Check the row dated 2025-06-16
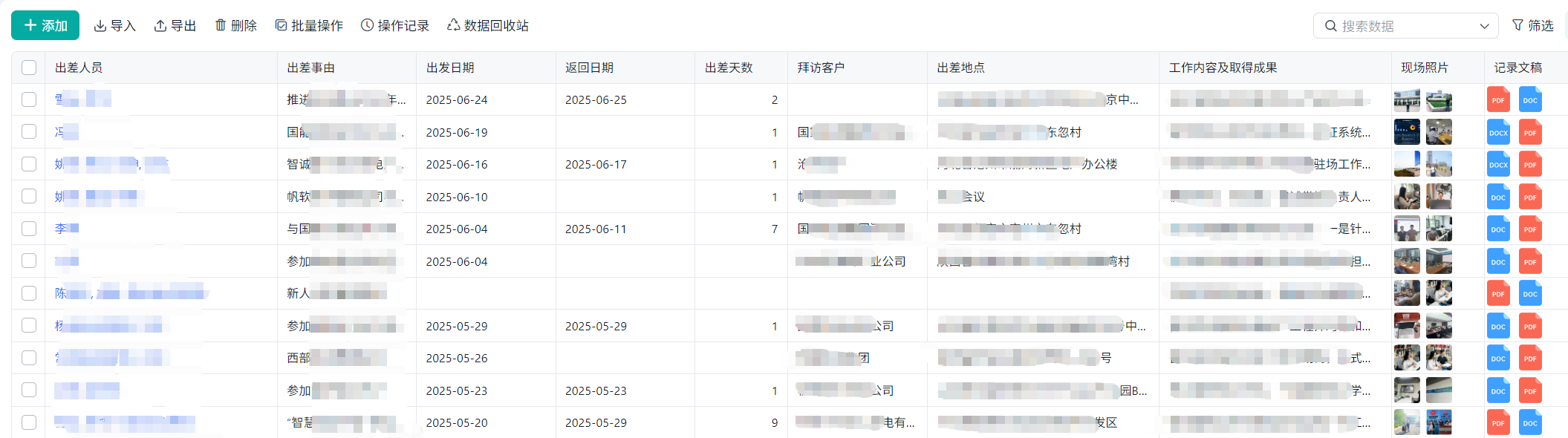 [29, 164]
